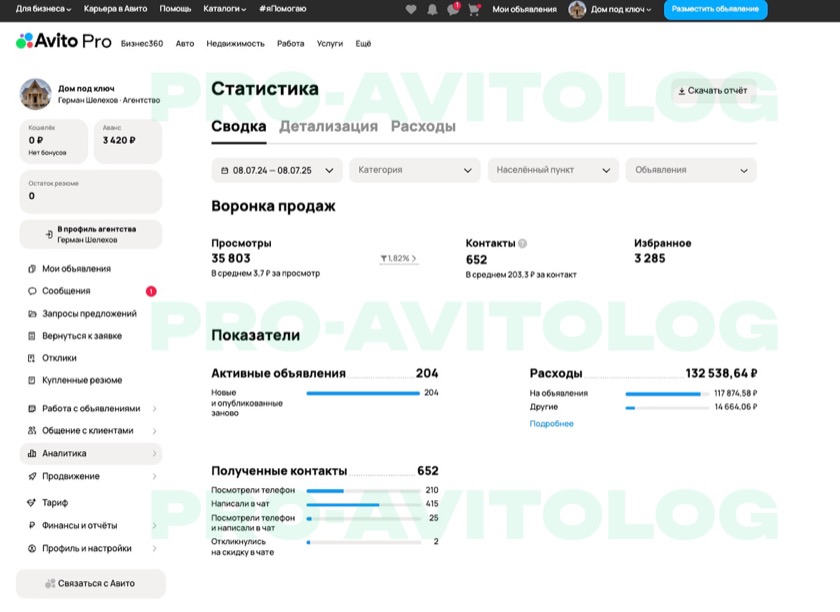Click profile avatar in top bar
Screen dimensions: 840x612
577,9
